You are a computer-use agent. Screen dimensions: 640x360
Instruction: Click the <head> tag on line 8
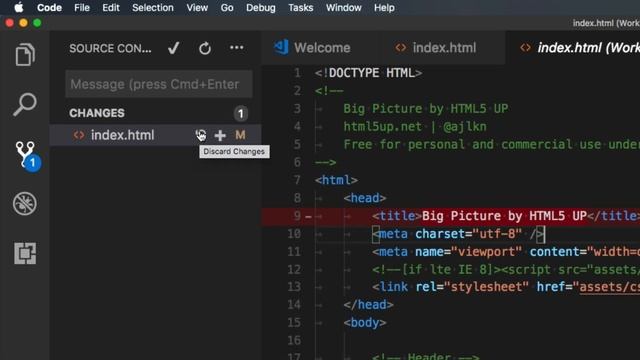(364, 198)
